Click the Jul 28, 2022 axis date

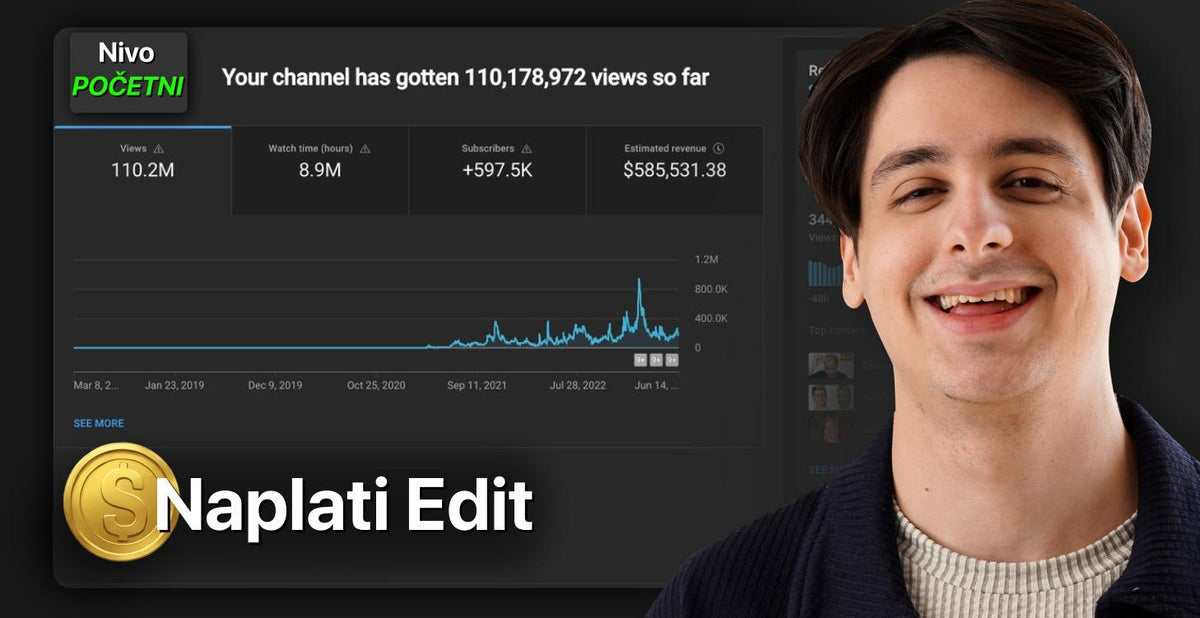coord(577,385)
